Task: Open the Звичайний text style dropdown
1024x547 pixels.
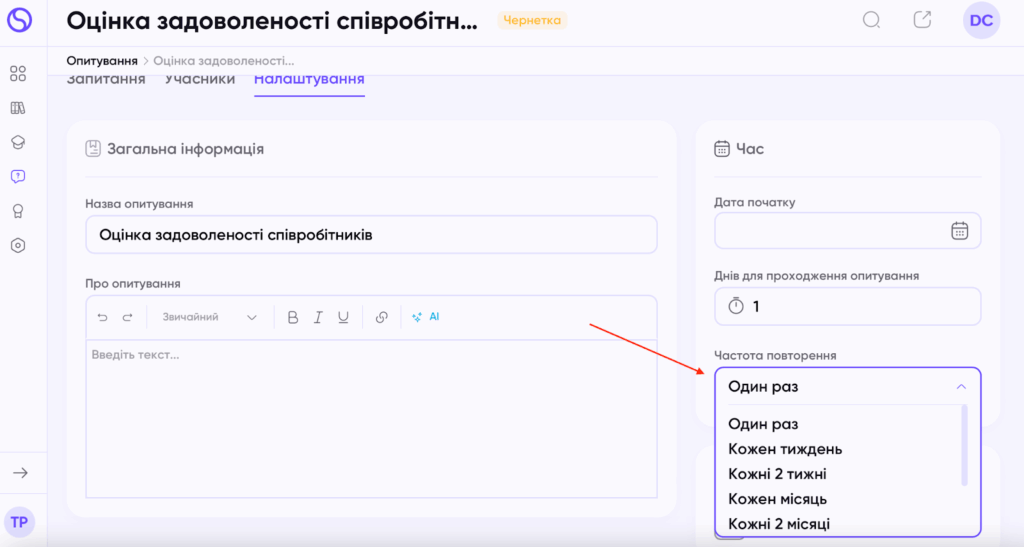Action: tap(209, 317)
